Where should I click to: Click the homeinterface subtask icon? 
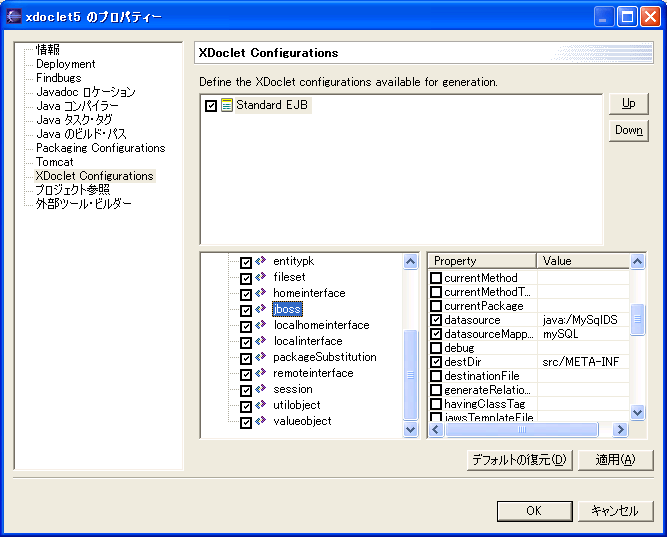tap(261, 293)
